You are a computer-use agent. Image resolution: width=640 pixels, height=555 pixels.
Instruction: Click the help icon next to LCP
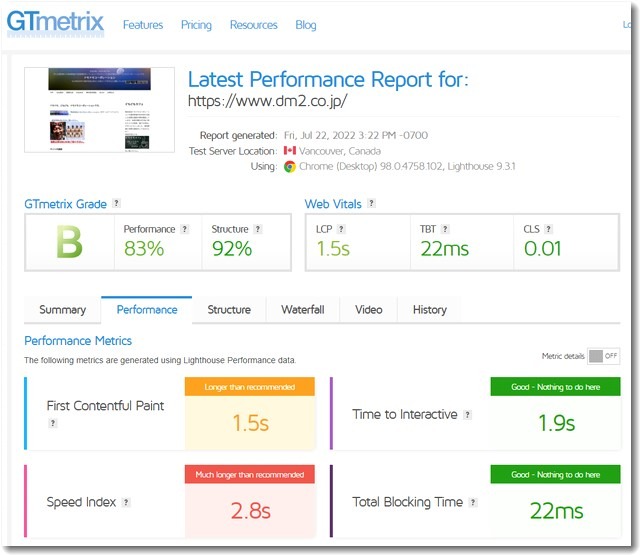click(341, 229)
